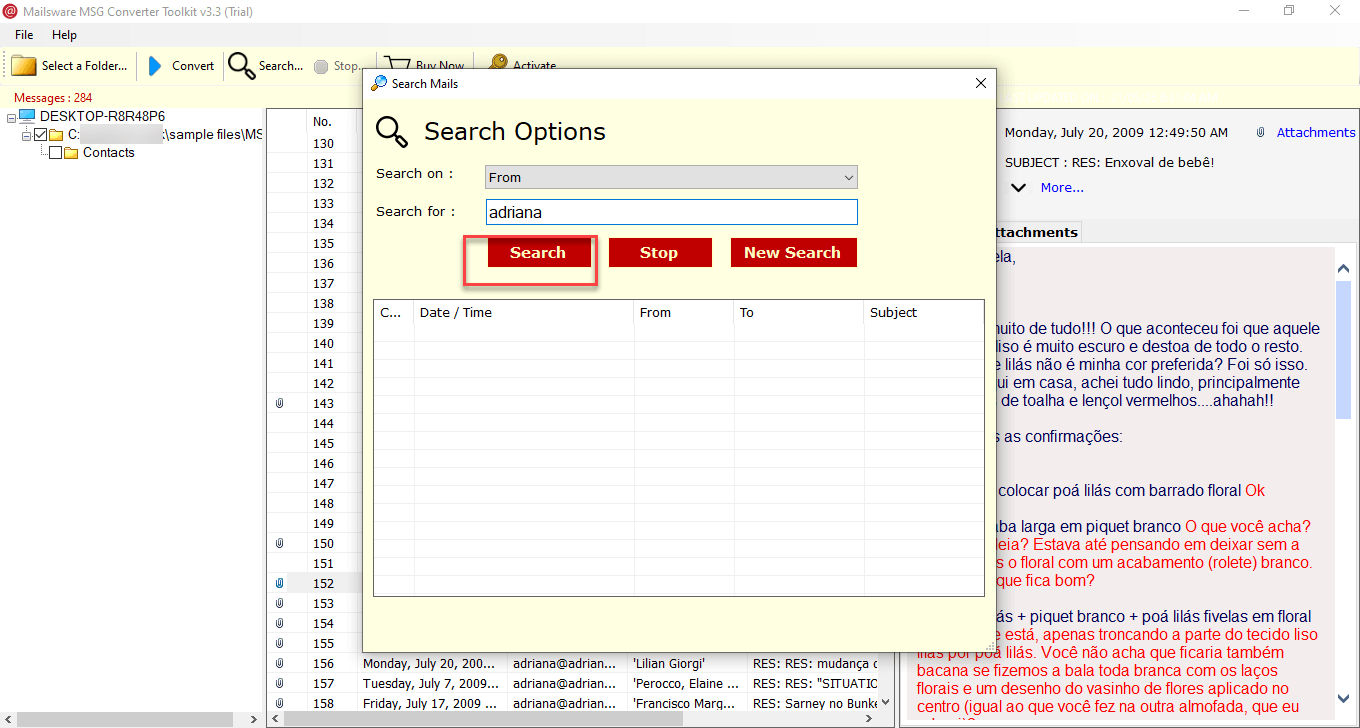Click the More... link

coord(1062,187)
